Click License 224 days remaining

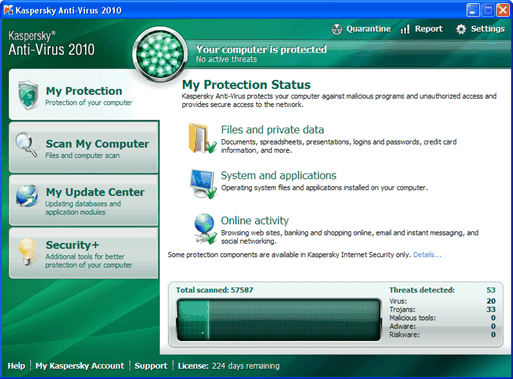pyautogui.click(x=229, y=366)
